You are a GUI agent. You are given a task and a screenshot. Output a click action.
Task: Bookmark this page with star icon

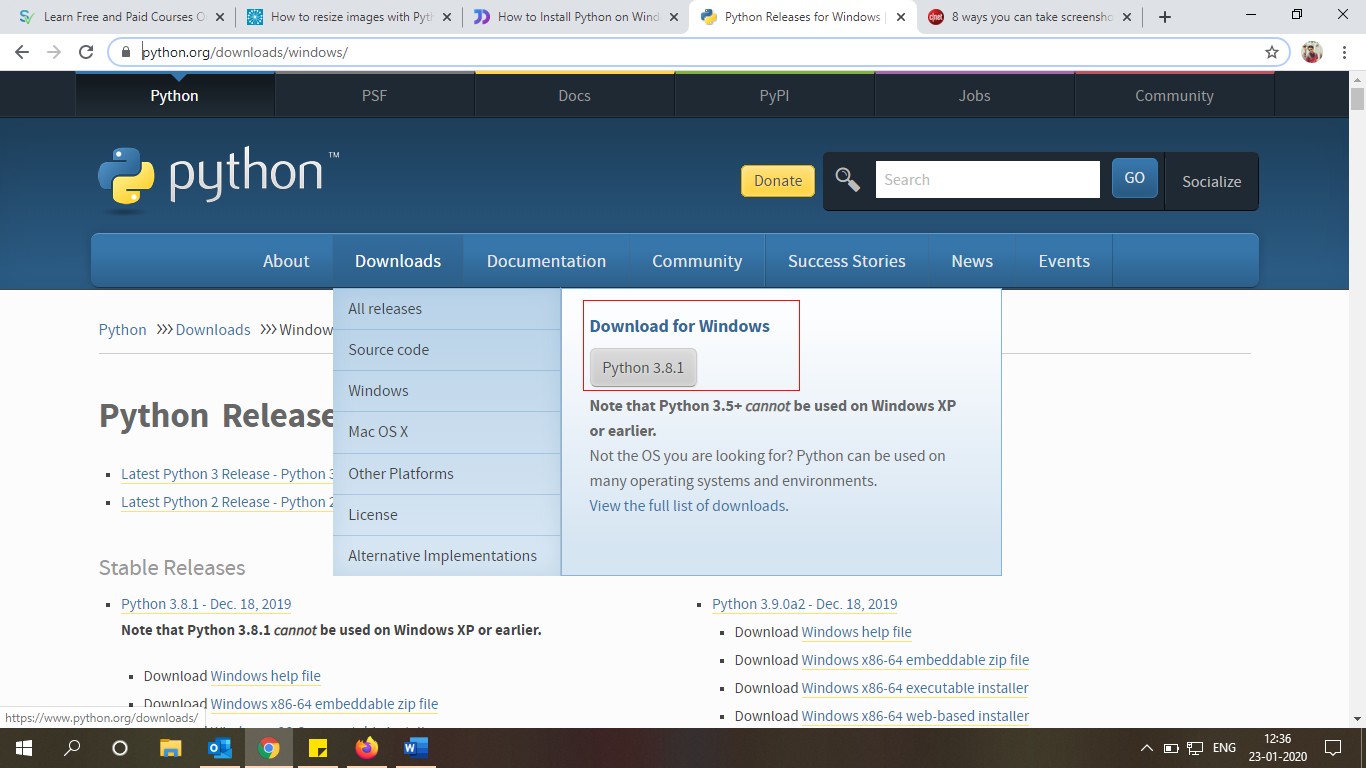(1272, 52)
